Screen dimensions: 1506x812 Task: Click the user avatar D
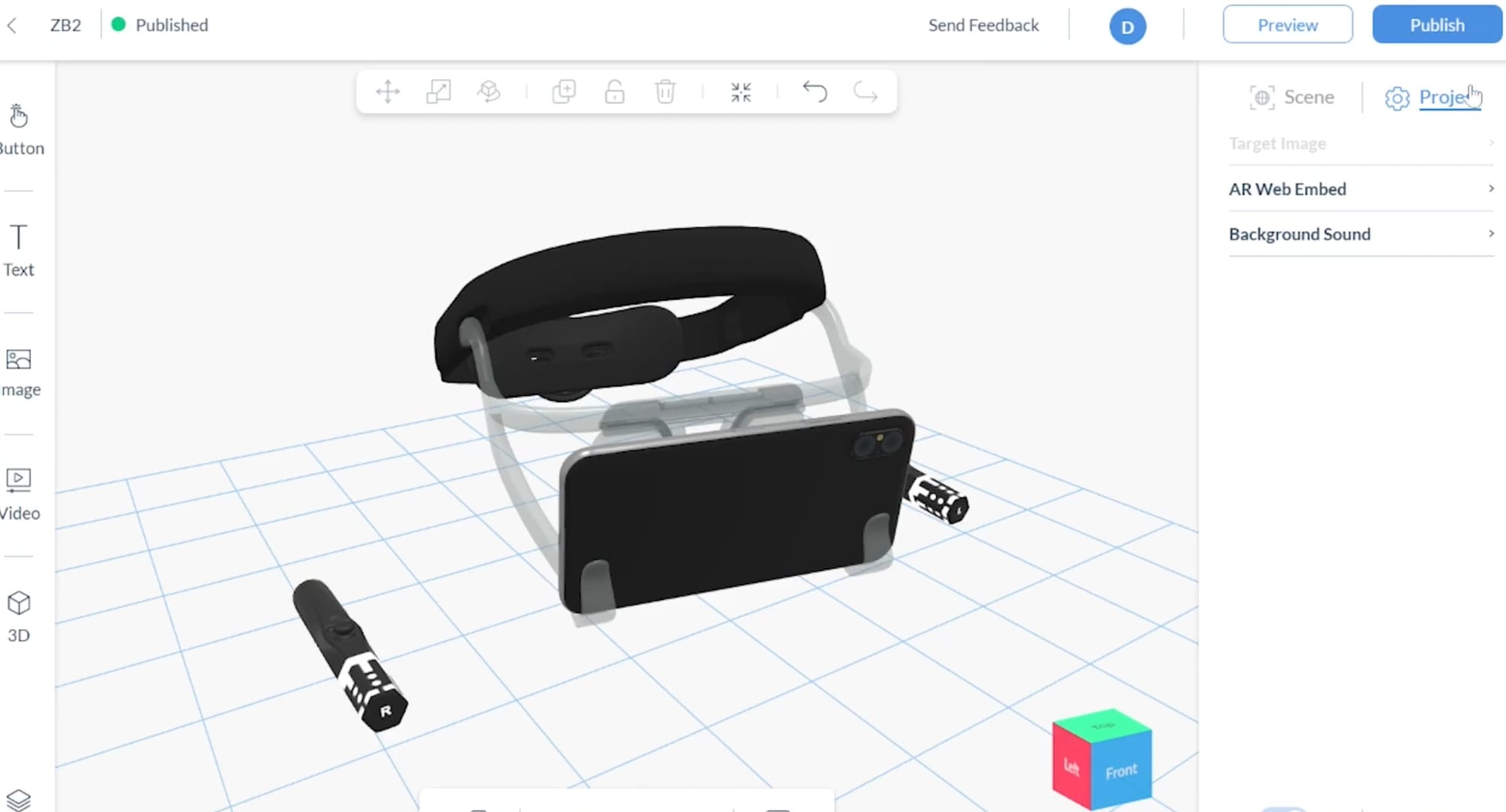click(1127, 26)
